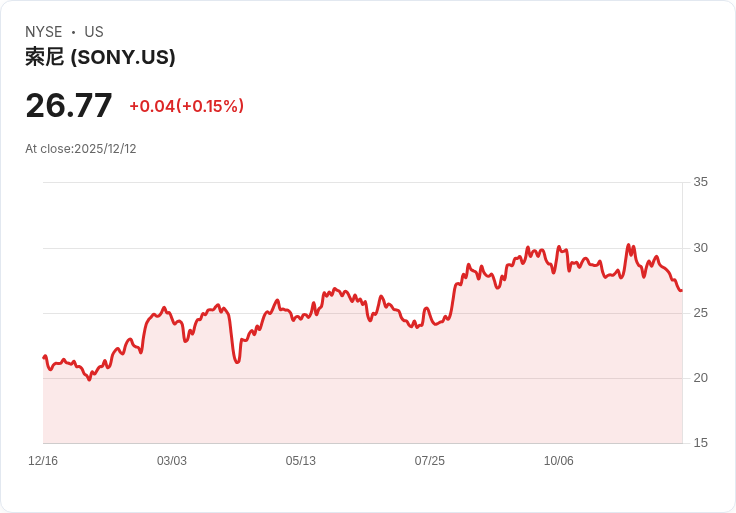Select the 12/16 date label on x-axis

pyautogui.click(x=43, y=460)
